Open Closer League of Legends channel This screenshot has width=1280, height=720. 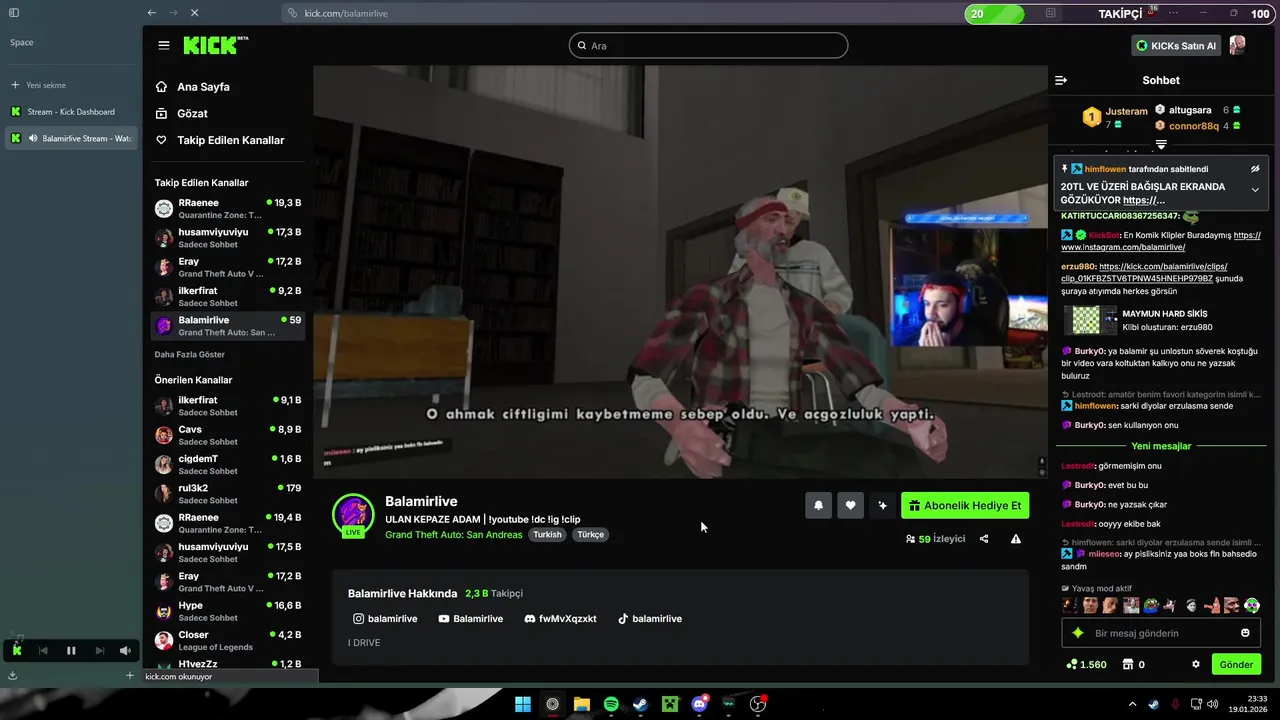228,640
